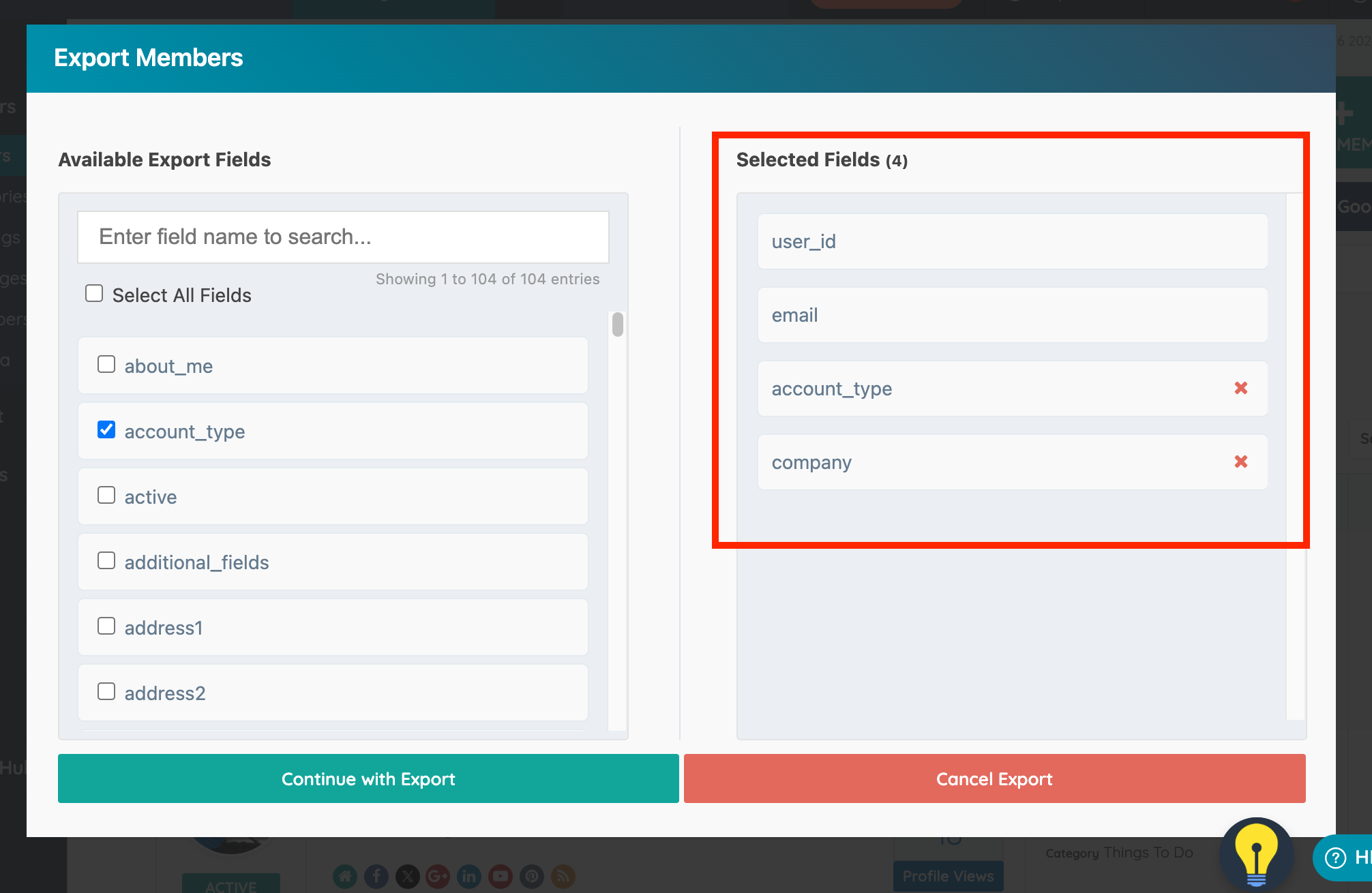1372x893 pixels.
Task: Click the RSS feed icon
Action: 563,876
